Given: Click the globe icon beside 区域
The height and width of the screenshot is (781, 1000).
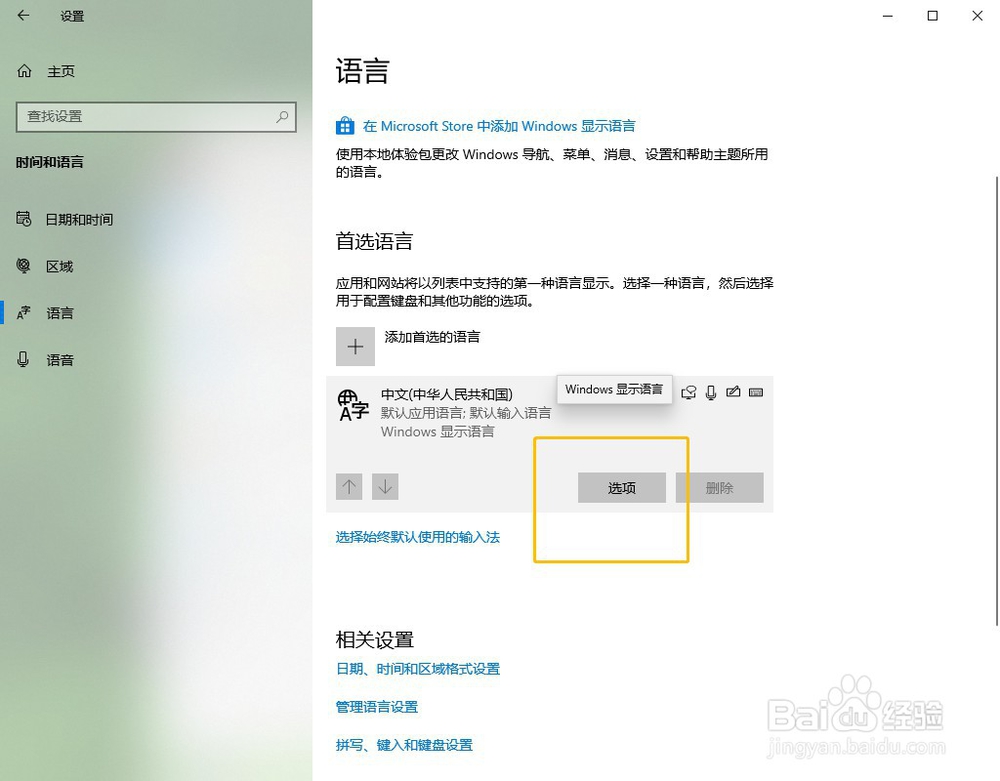Looking at the screenshot, I should coord(24,266).
